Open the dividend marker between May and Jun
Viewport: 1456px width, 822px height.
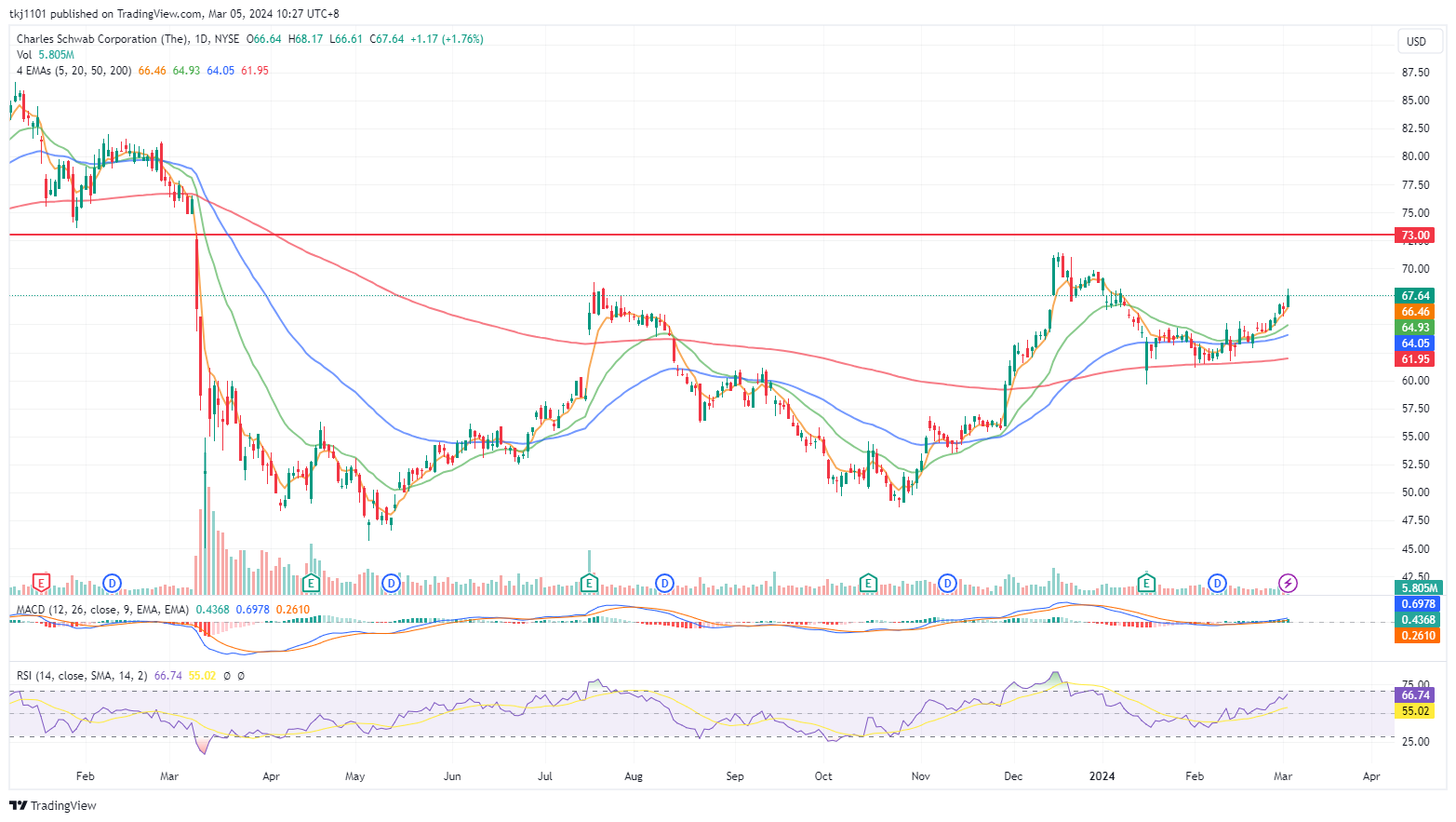392,583
